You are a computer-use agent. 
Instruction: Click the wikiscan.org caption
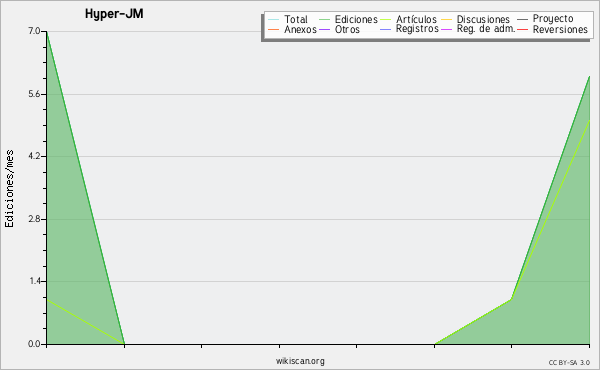click(300, 361)
